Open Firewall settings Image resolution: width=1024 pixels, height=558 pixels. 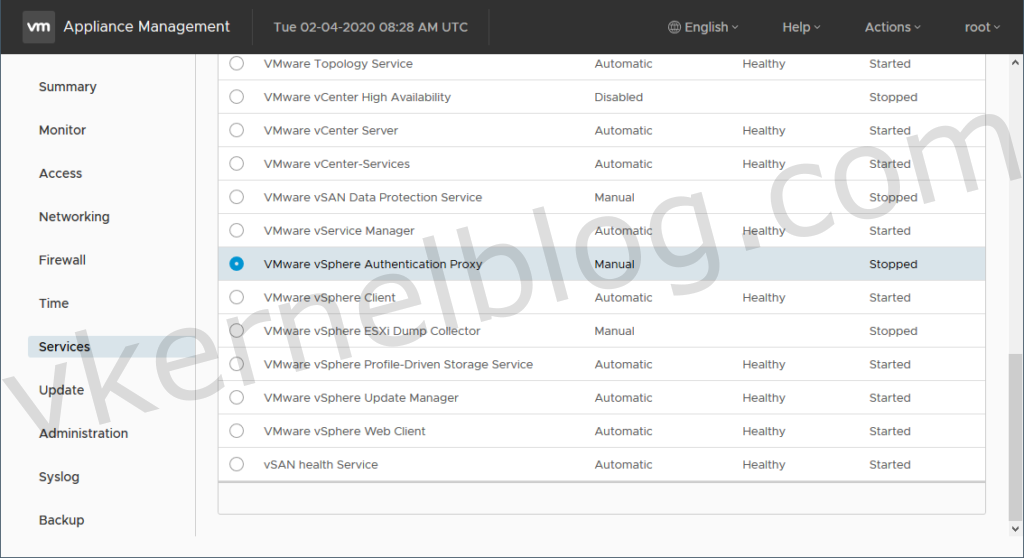pyautogui.click(x=62, y=259)
